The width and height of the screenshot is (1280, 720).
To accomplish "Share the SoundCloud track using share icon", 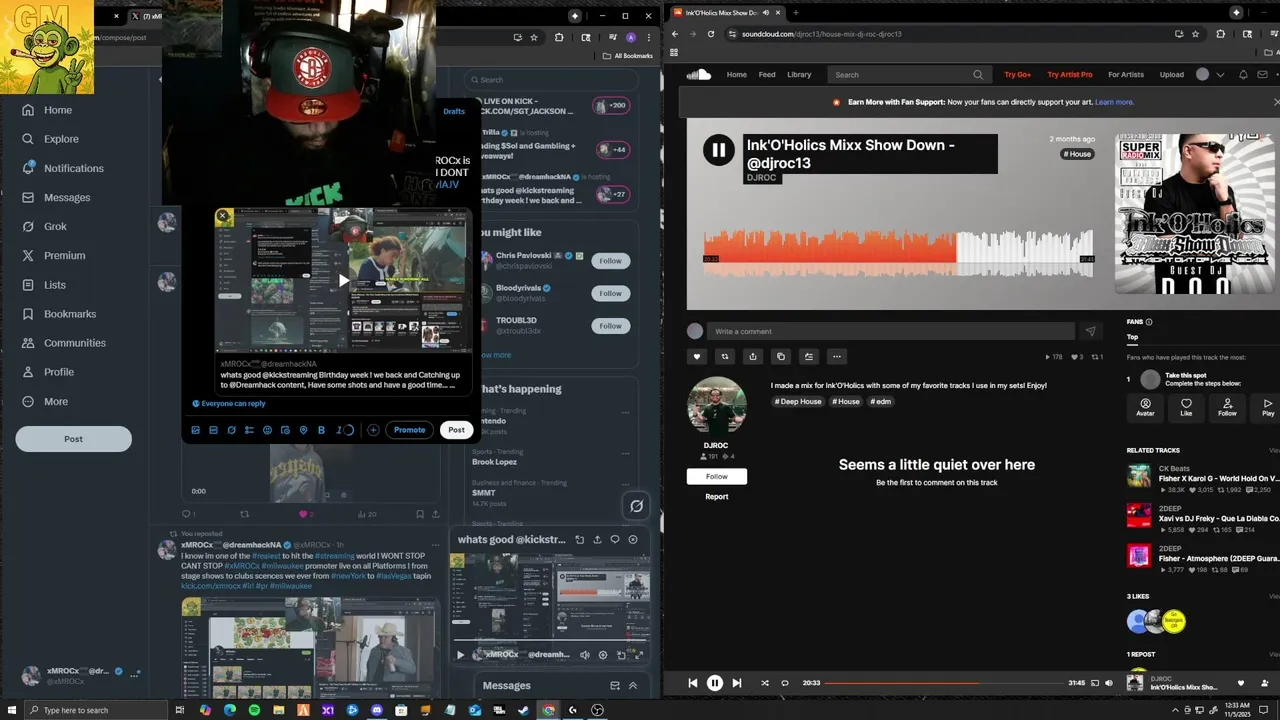I will pos(753,356).
